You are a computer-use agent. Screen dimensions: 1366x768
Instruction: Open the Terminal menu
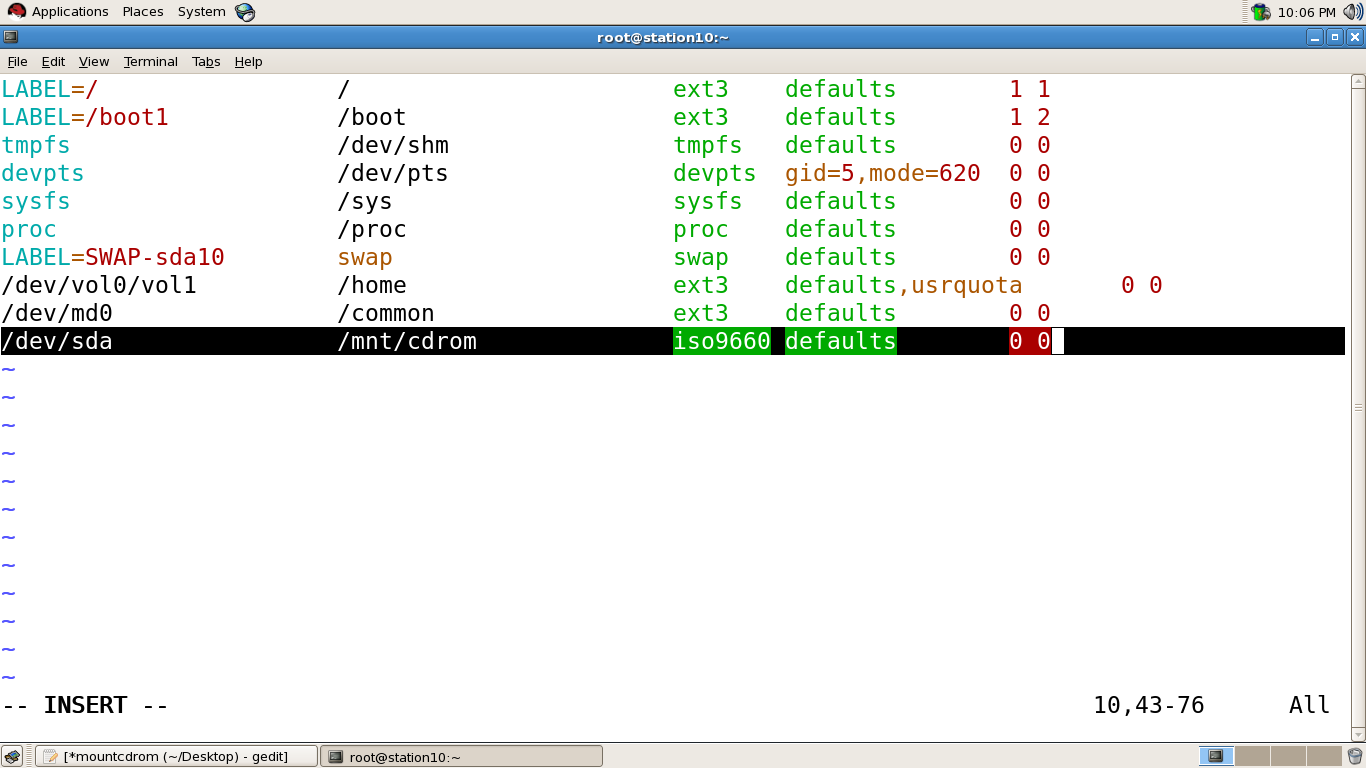tap(150, 61)
